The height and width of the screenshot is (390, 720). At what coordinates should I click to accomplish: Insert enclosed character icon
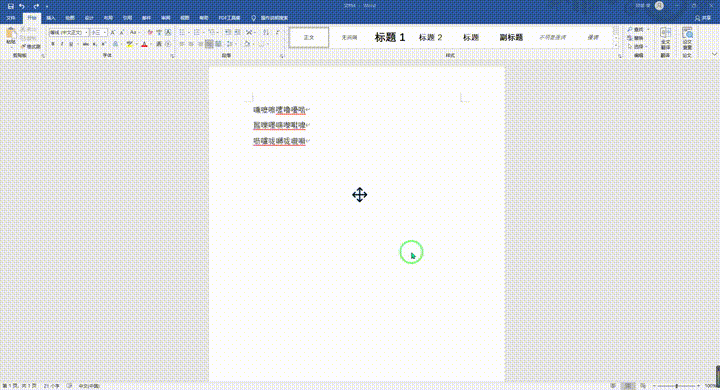[168, 44]
